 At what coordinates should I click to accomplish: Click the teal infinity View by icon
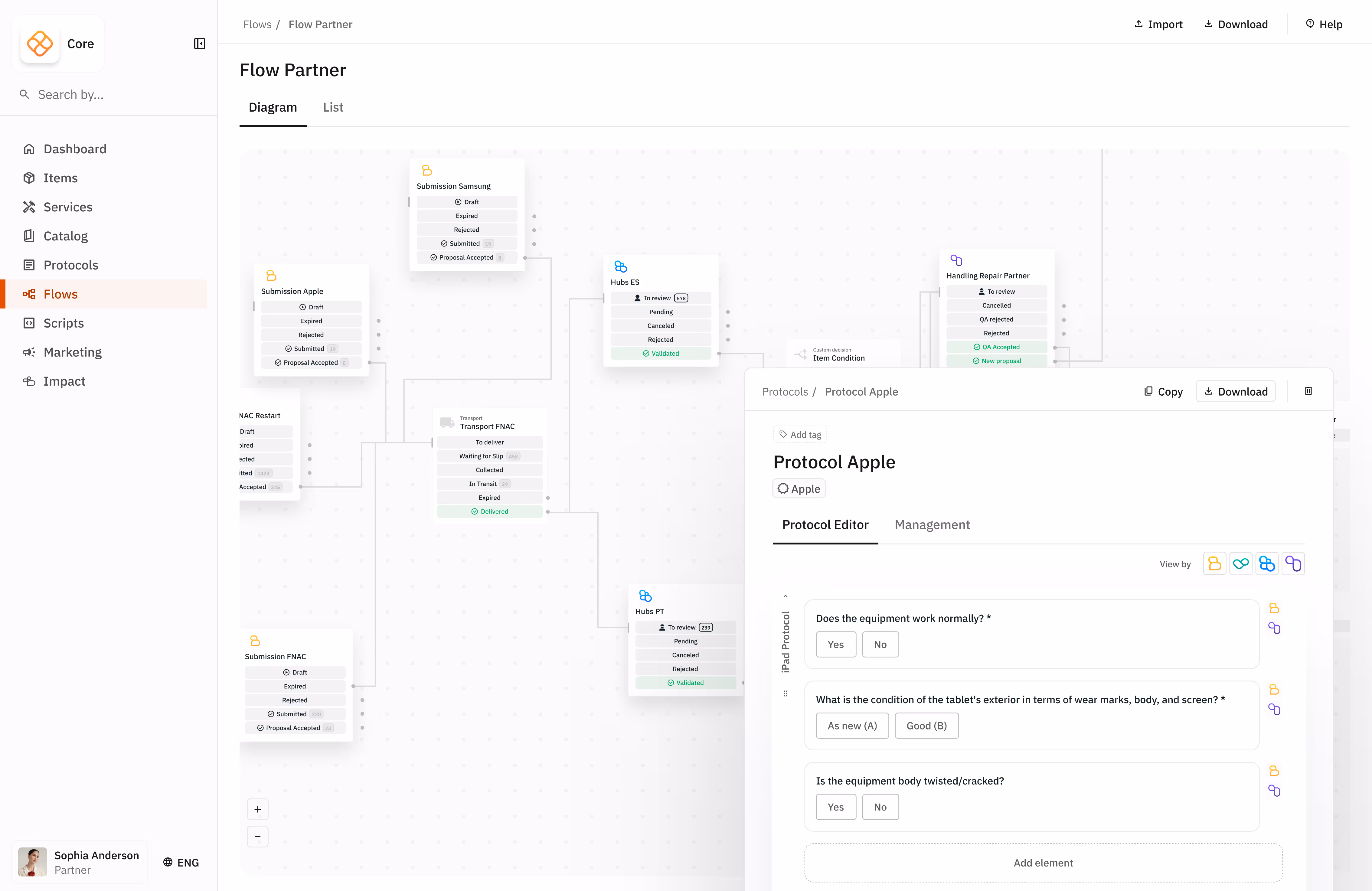point(1240,564)
